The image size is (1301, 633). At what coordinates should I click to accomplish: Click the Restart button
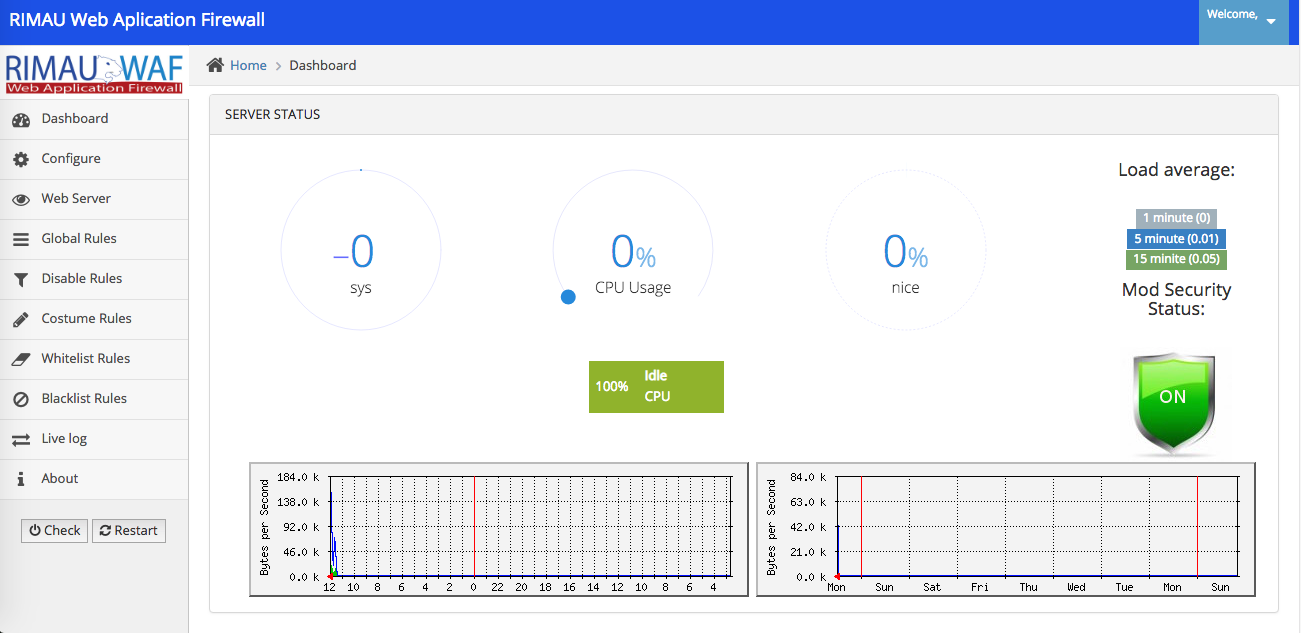tap(128, 531)
